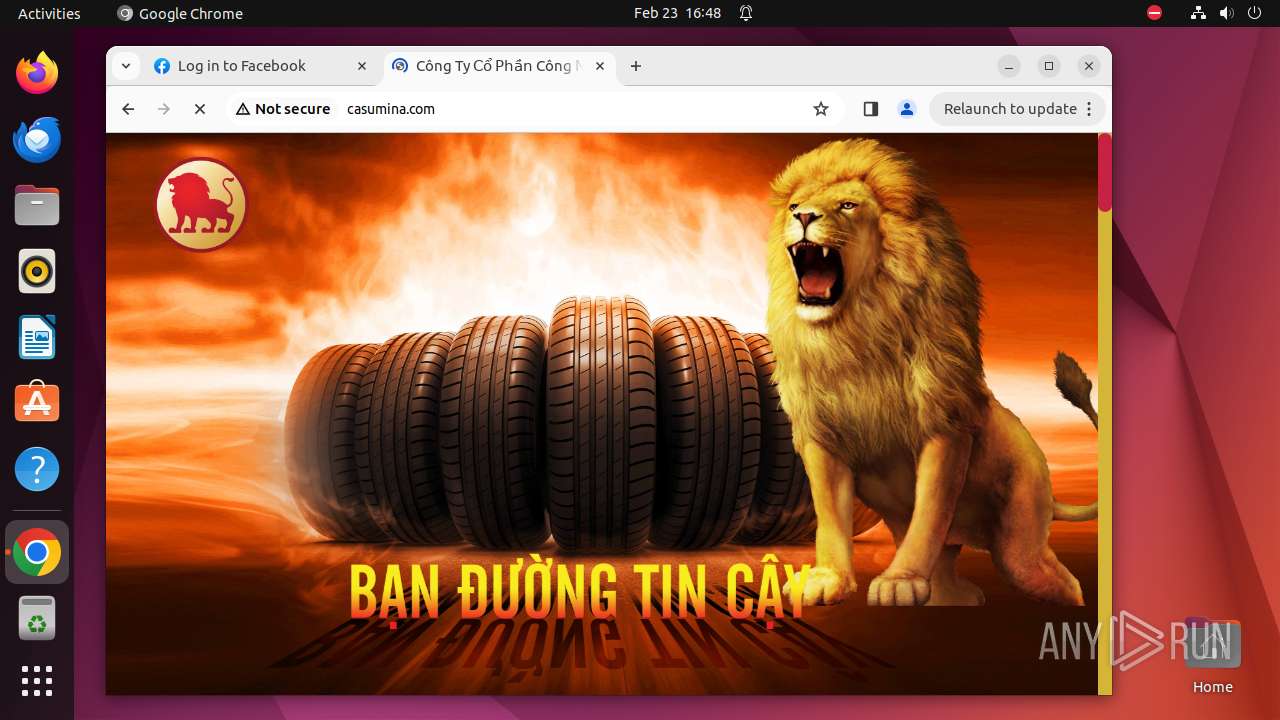1280x720 pixels.
Task: Close the Chrome window
Action: point(1089,66)
